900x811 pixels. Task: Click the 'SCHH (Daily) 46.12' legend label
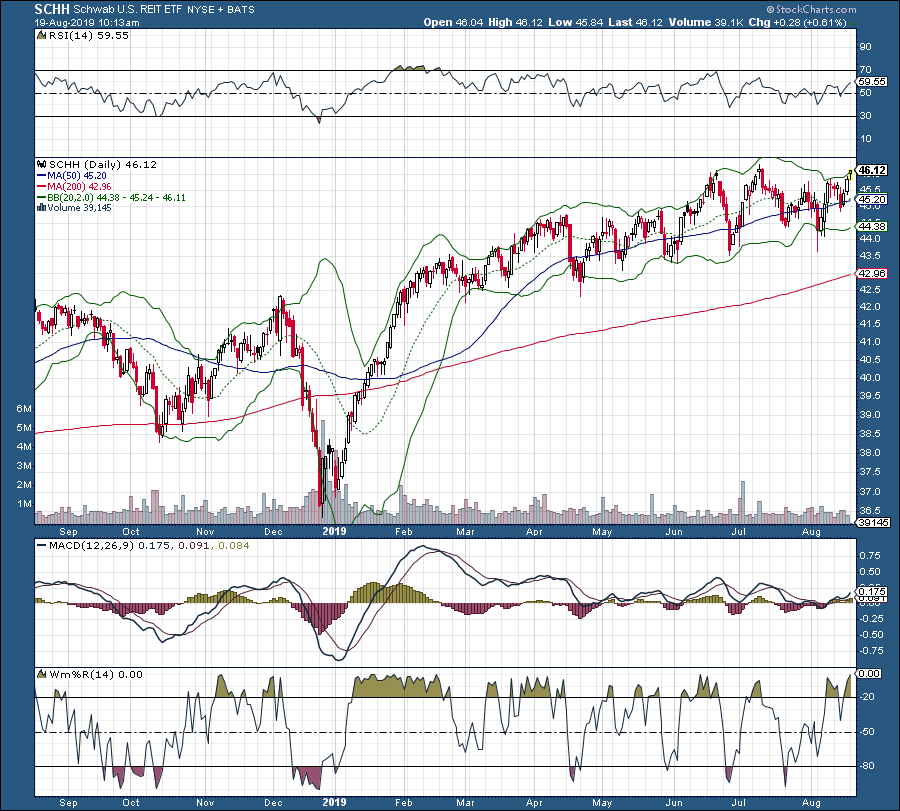103,165
